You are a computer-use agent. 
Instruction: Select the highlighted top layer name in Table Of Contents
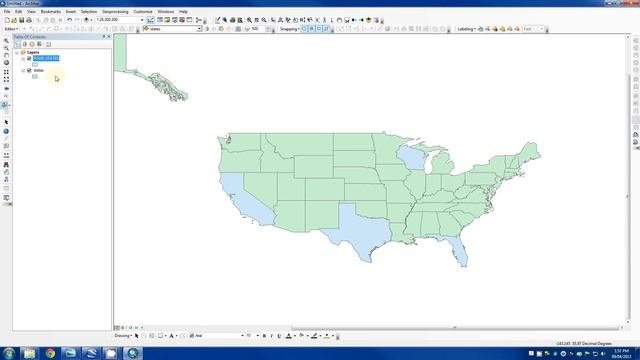[x=46, y=58]
